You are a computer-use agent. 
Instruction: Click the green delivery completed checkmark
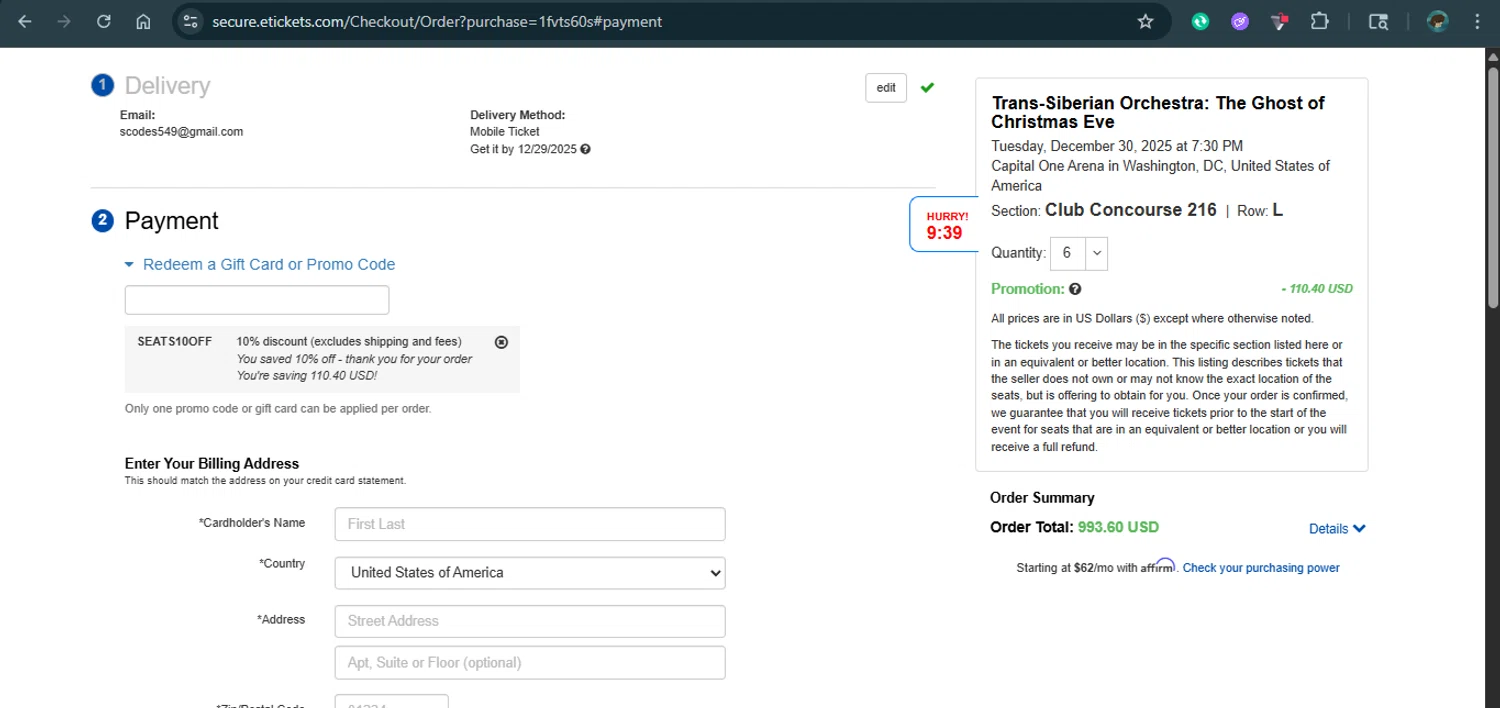[927, 87]
